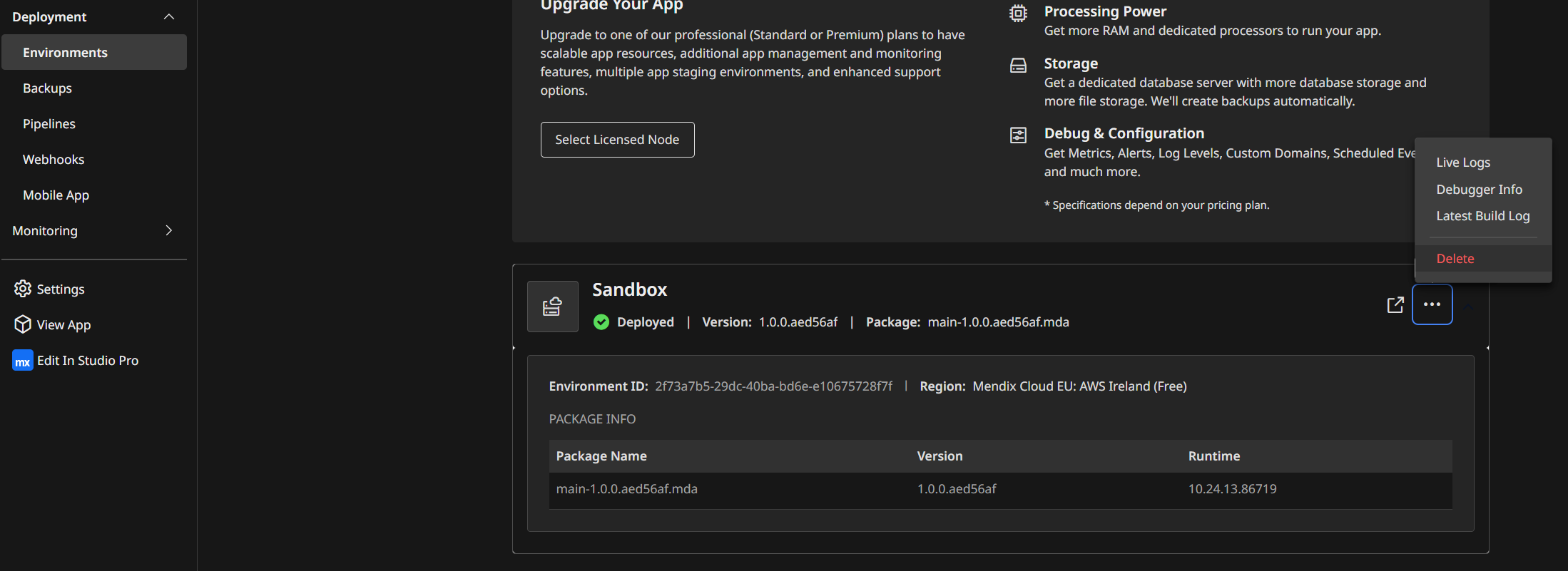Click the Package Name column header
Viewport: 1568px width, 571px height.
click(601, 456)
